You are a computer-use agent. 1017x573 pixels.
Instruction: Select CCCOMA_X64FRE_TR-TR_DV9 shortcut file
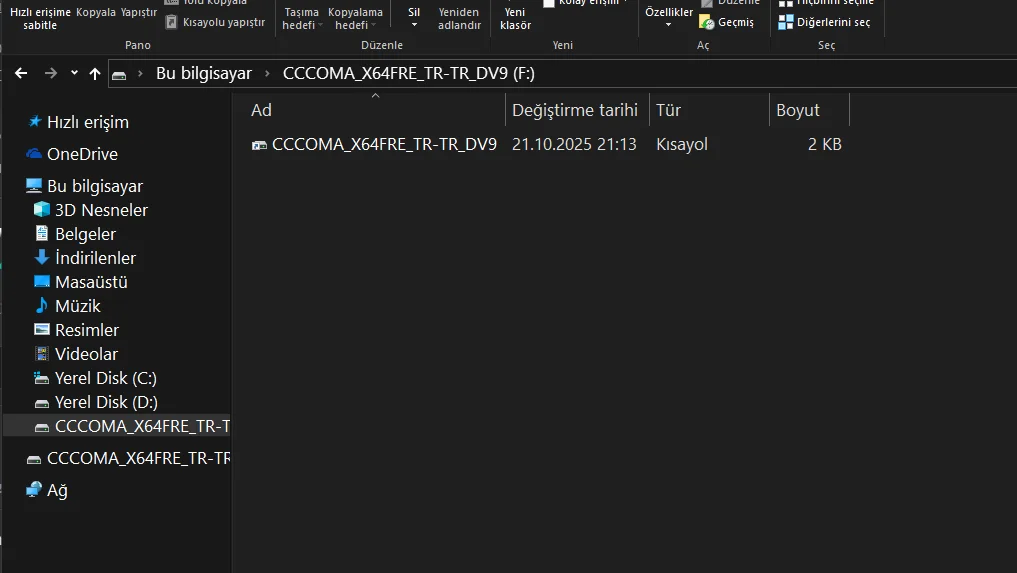point(384,144)
